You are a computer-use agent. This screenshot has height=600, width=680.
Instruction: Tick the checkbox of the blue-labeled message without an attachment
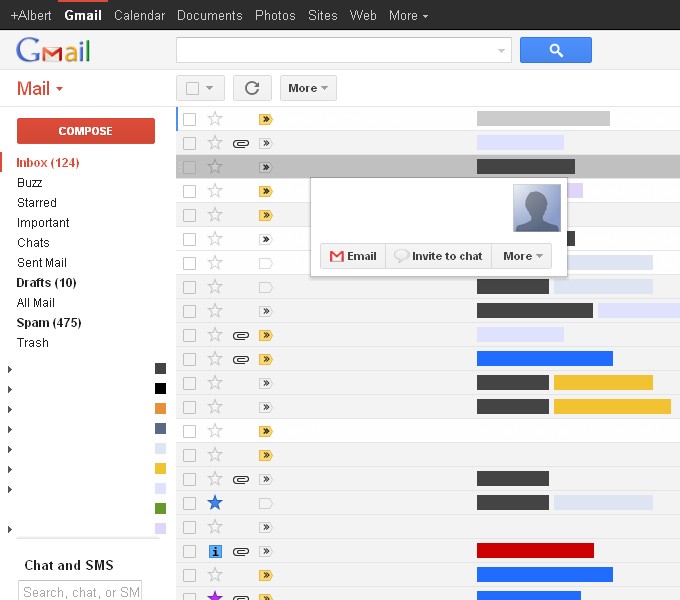190,575
